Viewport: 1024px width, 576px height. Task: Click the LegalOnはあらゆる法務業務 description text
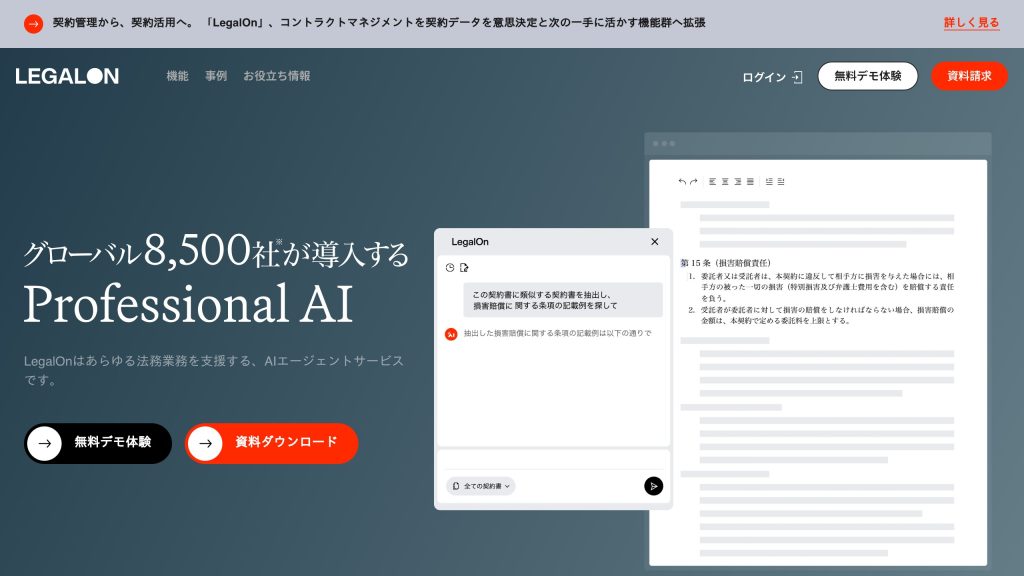[x=214, y=370]
